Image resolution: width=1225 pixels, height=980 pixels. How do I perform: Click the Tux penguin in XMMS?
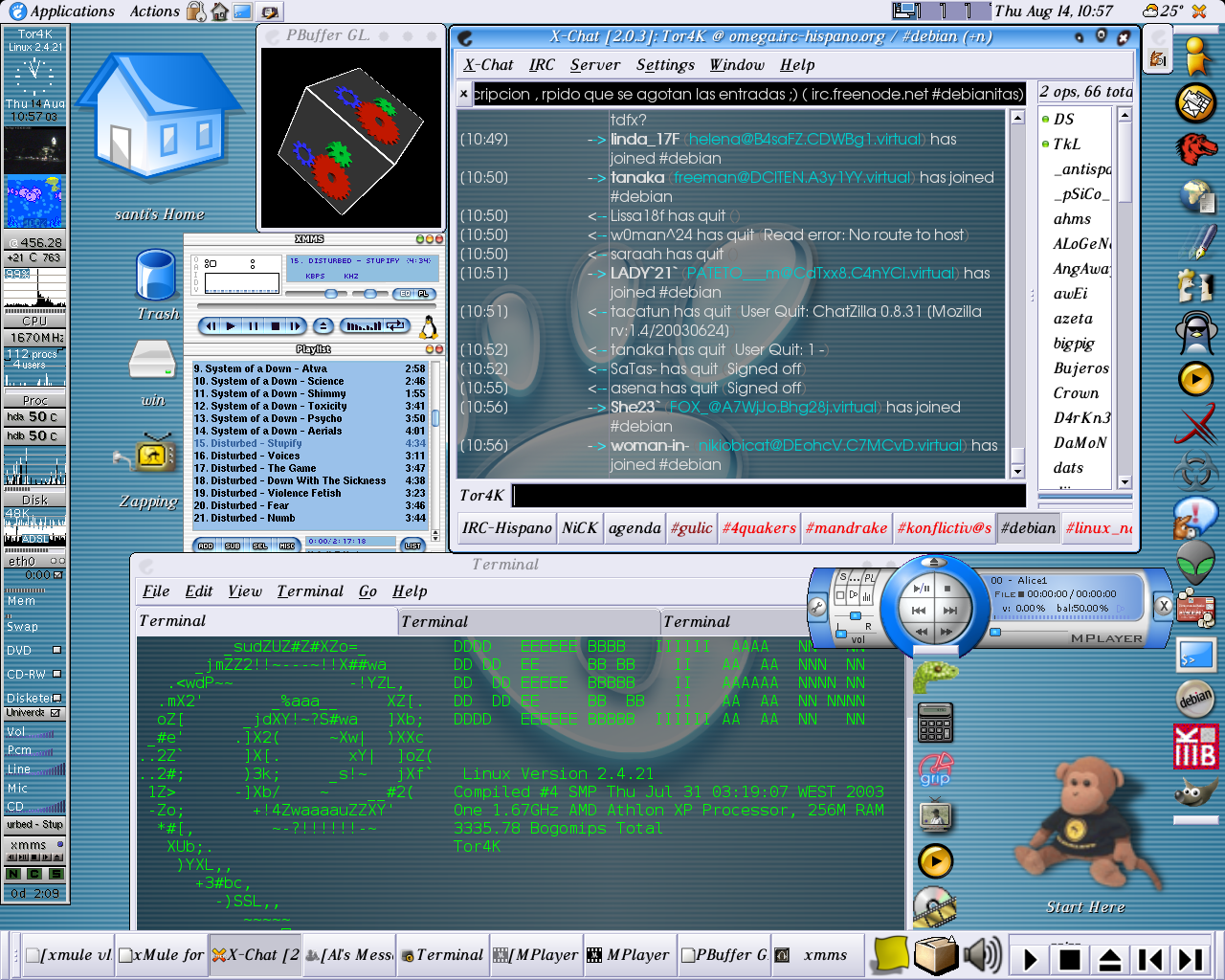click(x=429, y=327)
